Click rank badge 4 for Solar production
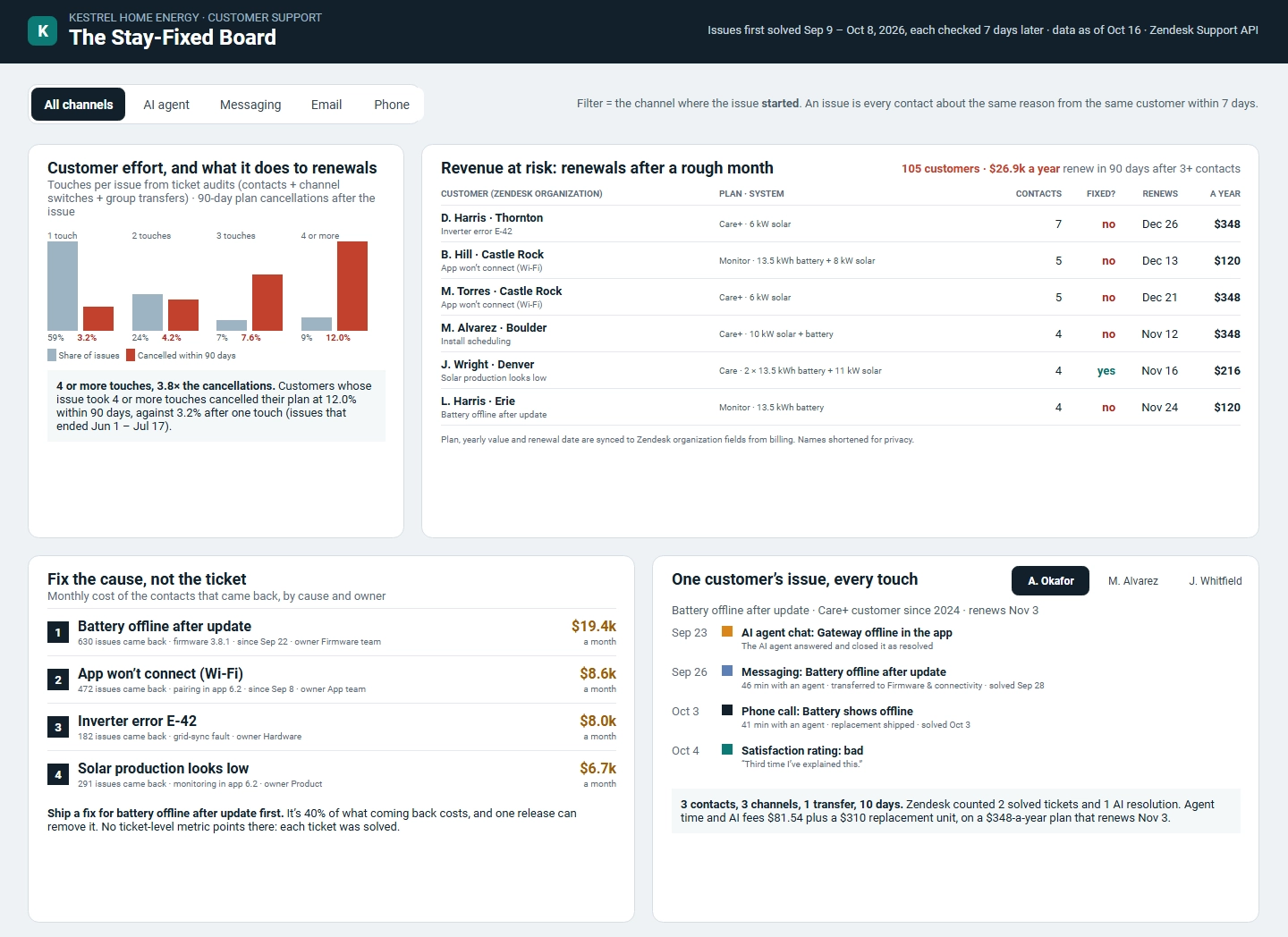1288x937 pixels. tap(58, 774)
